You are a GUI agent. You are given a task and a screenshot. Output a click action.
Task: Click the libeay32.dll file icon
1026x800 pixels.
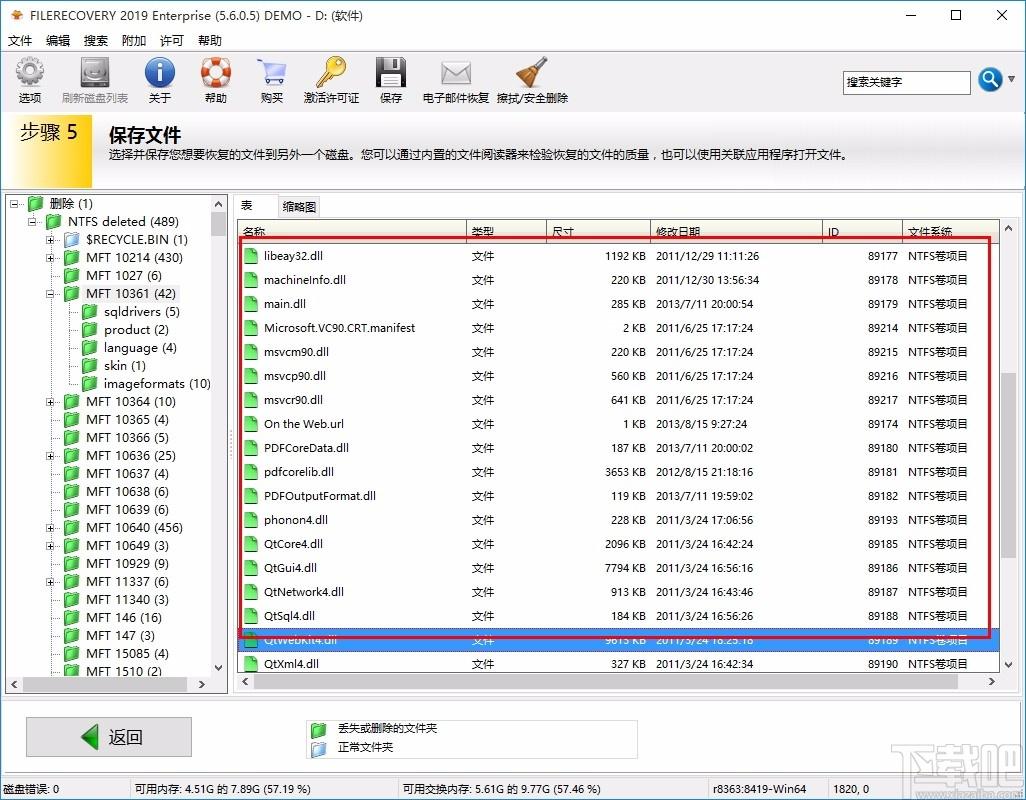[251, 256]
